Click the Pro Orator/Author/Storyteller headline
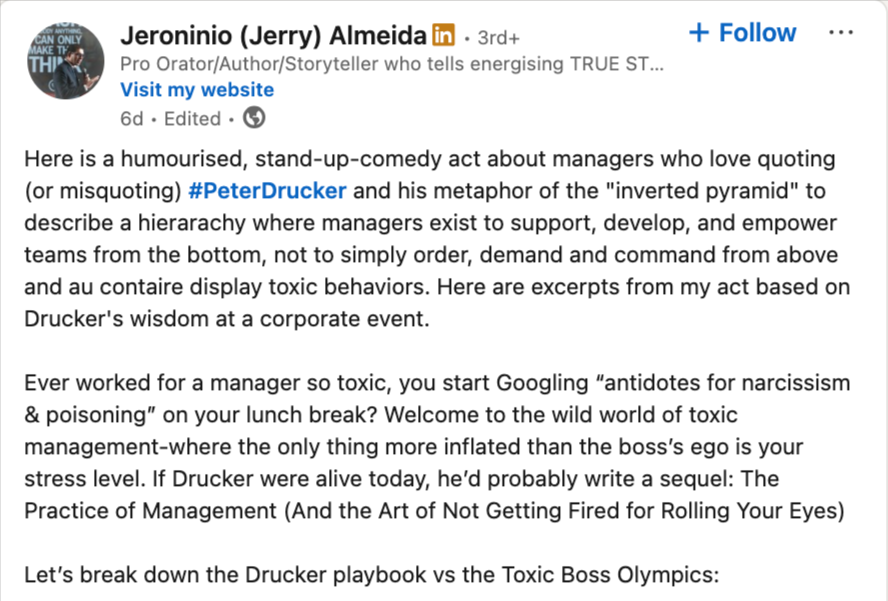Screen dimensions: 888x601 [x=392, y=64]
